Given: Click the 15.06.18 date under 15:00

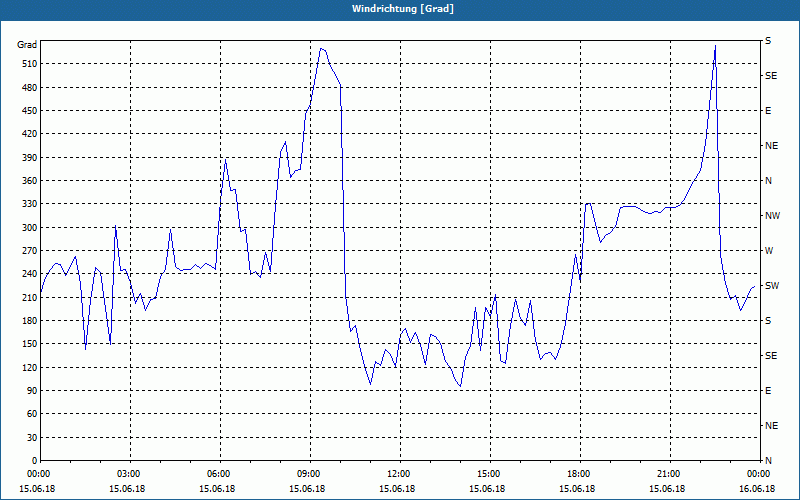Looking at the screenshot, I should click(x=487, y=489).
